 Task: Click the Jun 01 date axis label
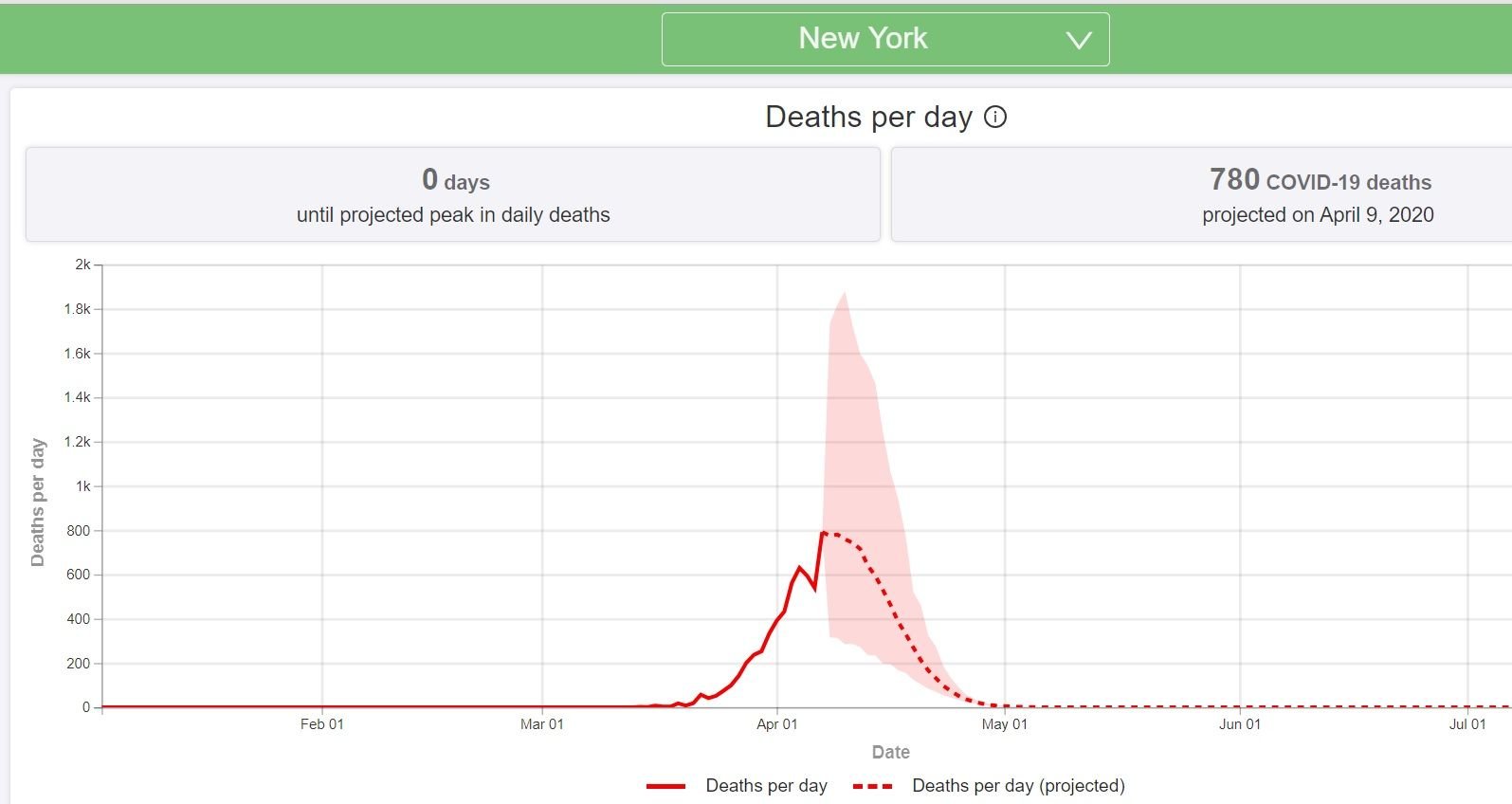point(1240,724)
